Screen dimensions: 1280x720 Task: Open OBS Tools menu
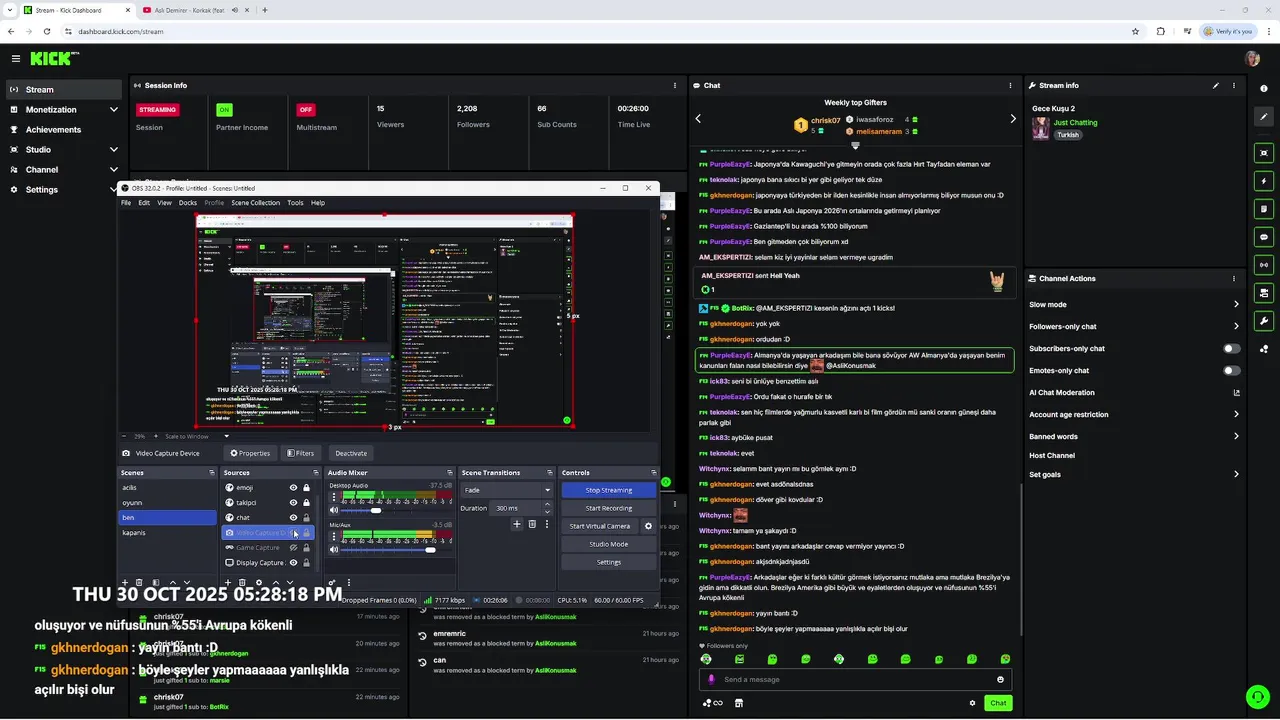point(295,203)
